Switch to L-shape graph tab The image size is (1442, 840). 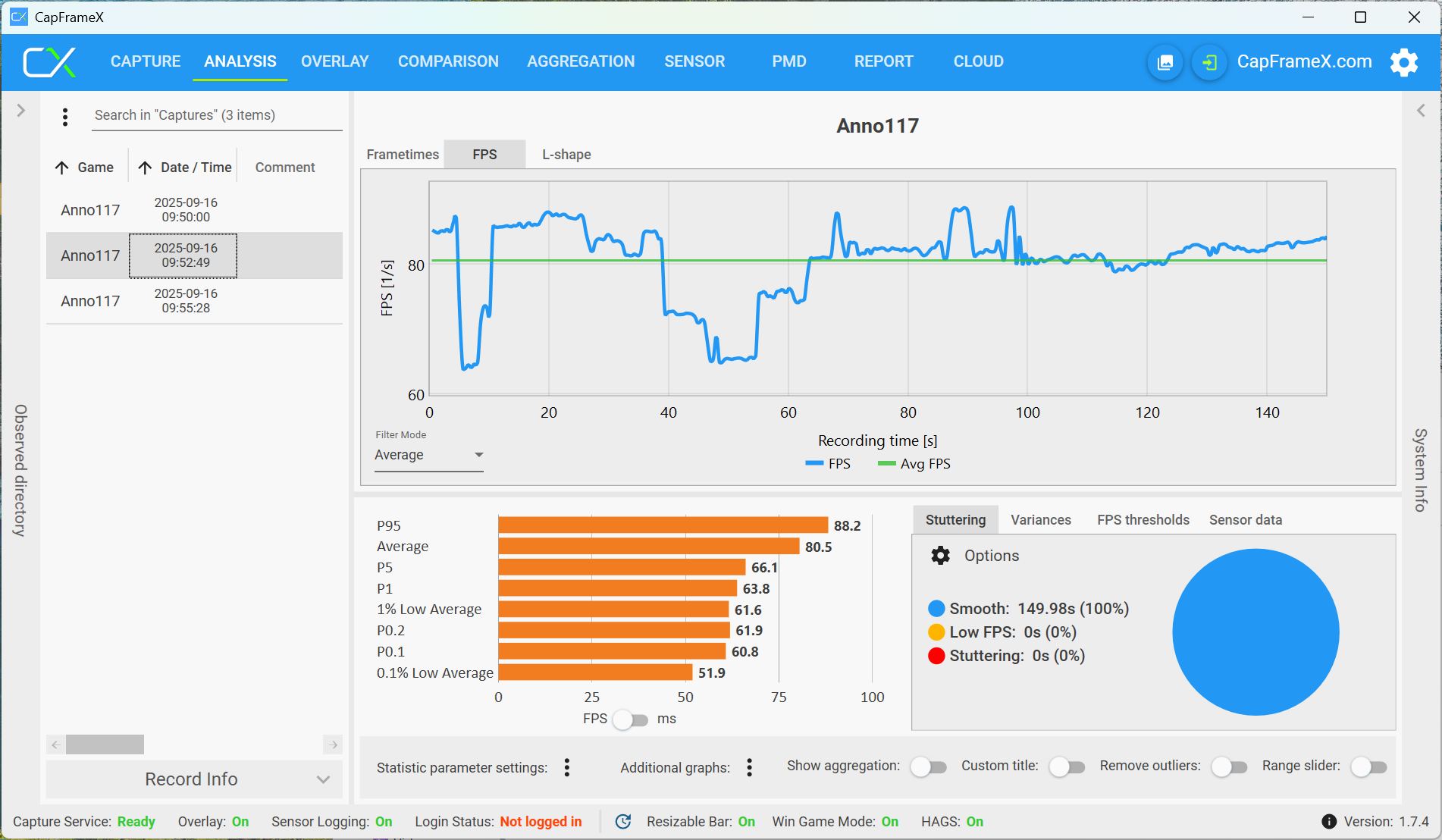[566, 155]
